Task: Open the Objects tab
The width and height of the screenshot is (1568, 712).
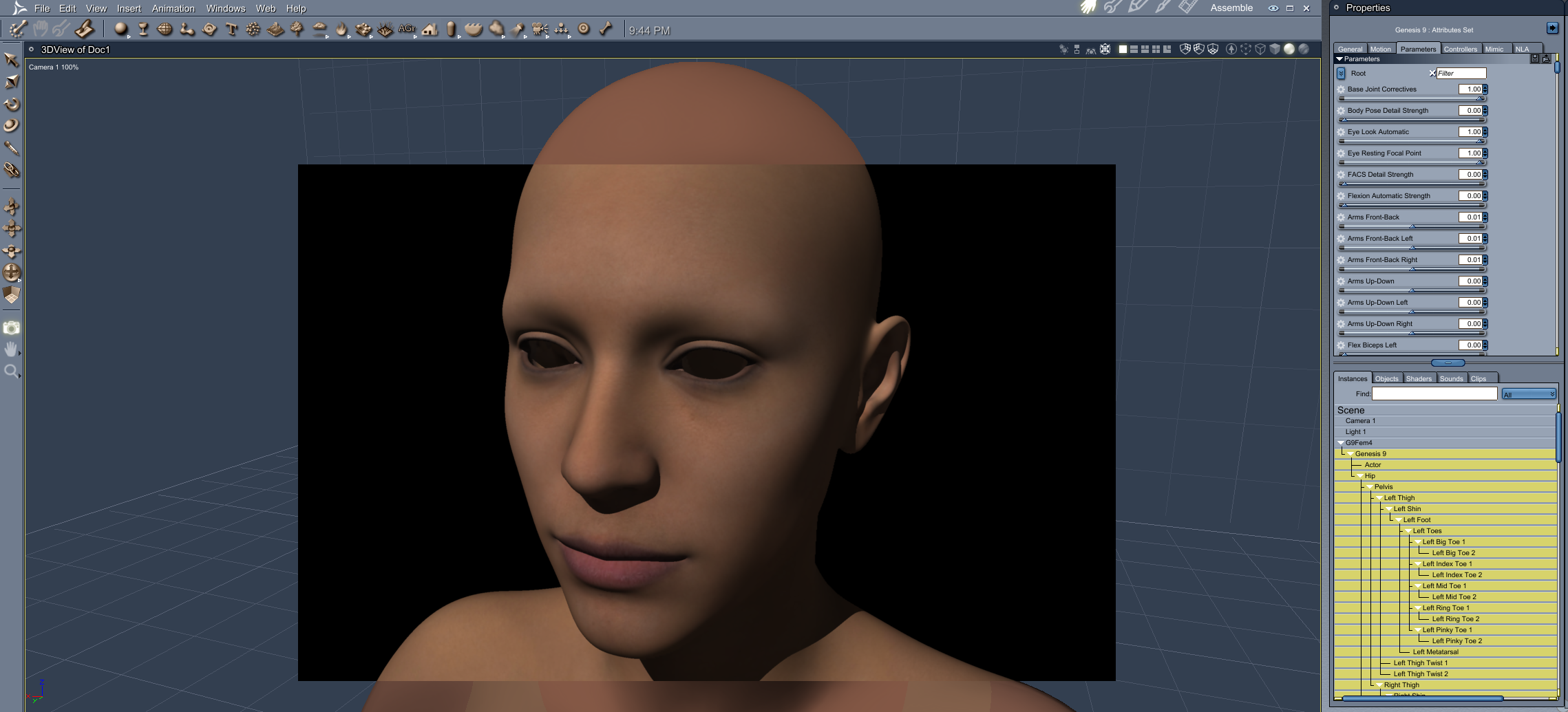Action: (1386, 378)
